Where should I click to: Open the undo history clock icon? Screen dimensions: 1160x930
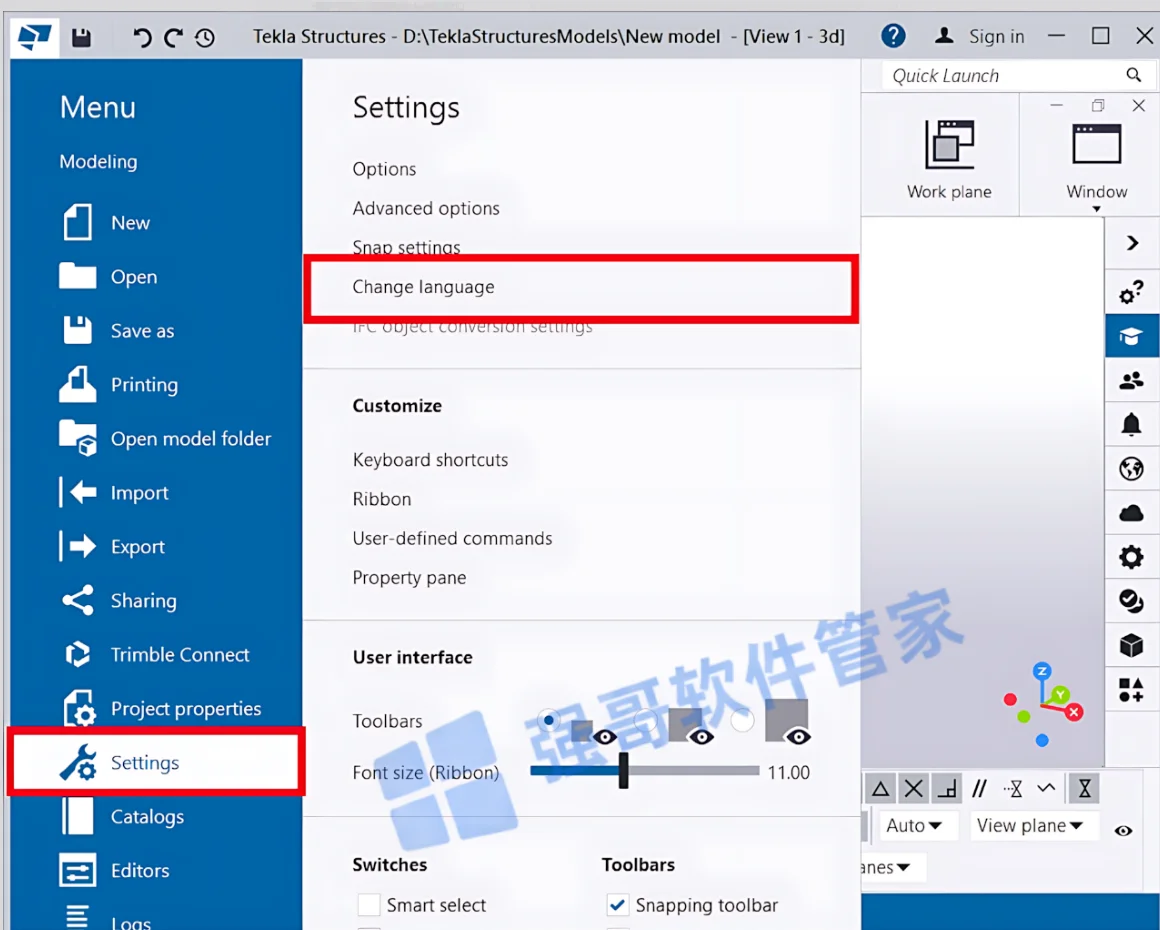click(205, 37)
